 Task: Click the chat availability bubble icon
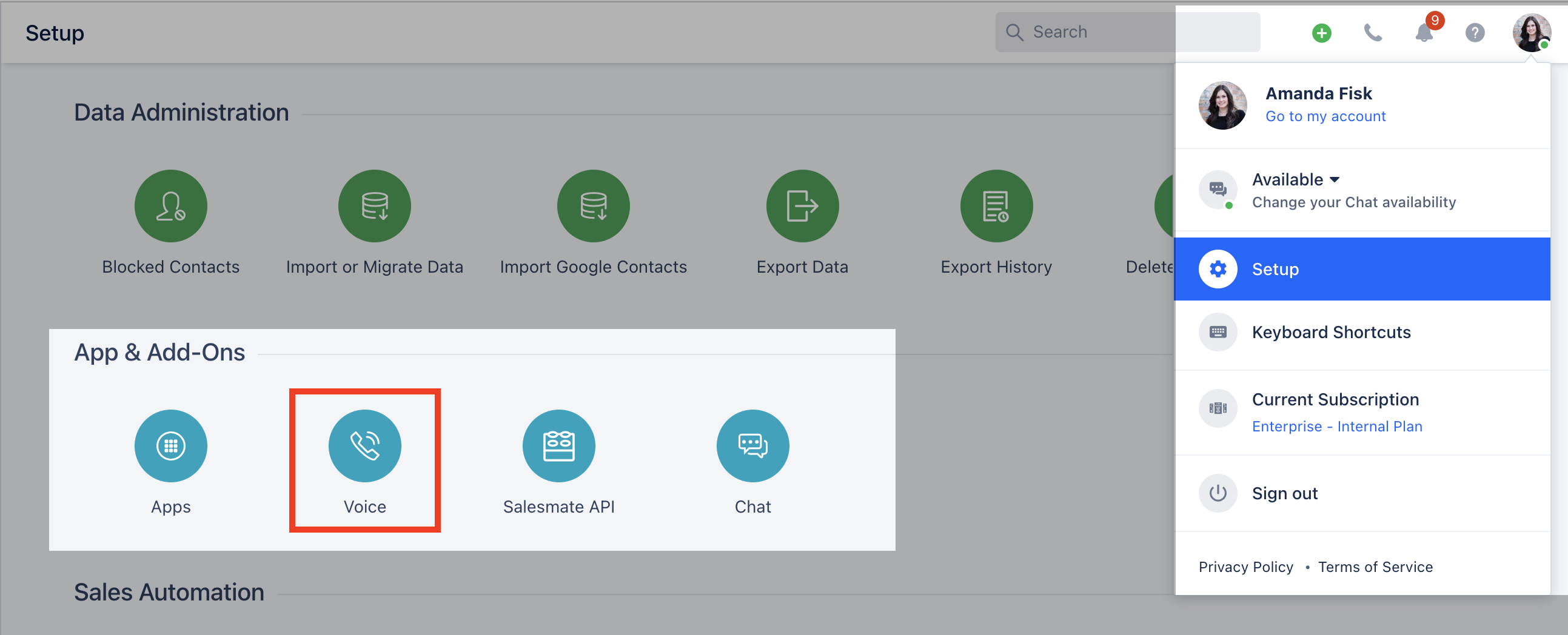pyautogui.click(x=1218, y=190)
